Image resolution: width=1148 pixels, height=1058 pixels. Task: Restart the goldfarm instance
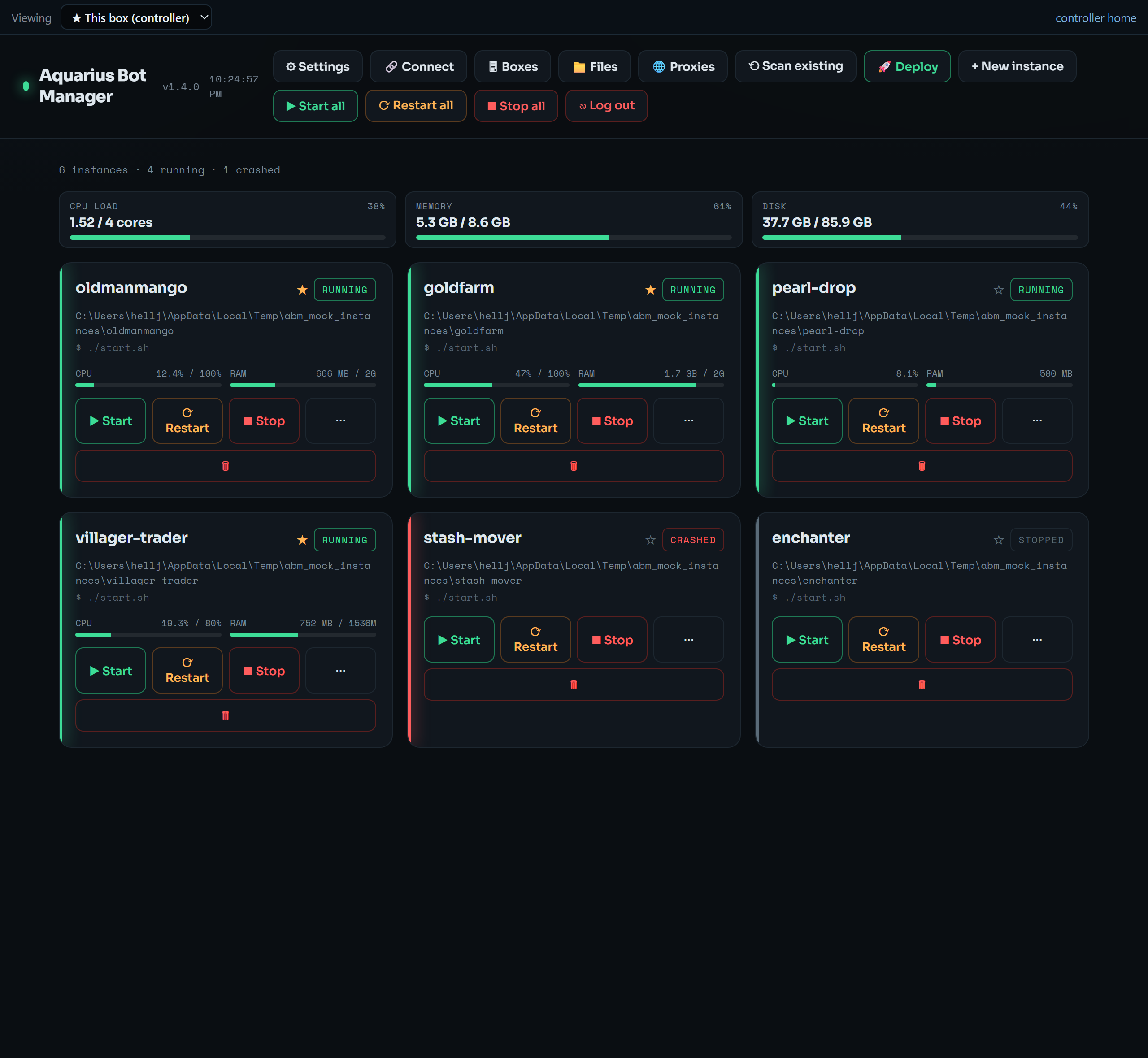535,421
